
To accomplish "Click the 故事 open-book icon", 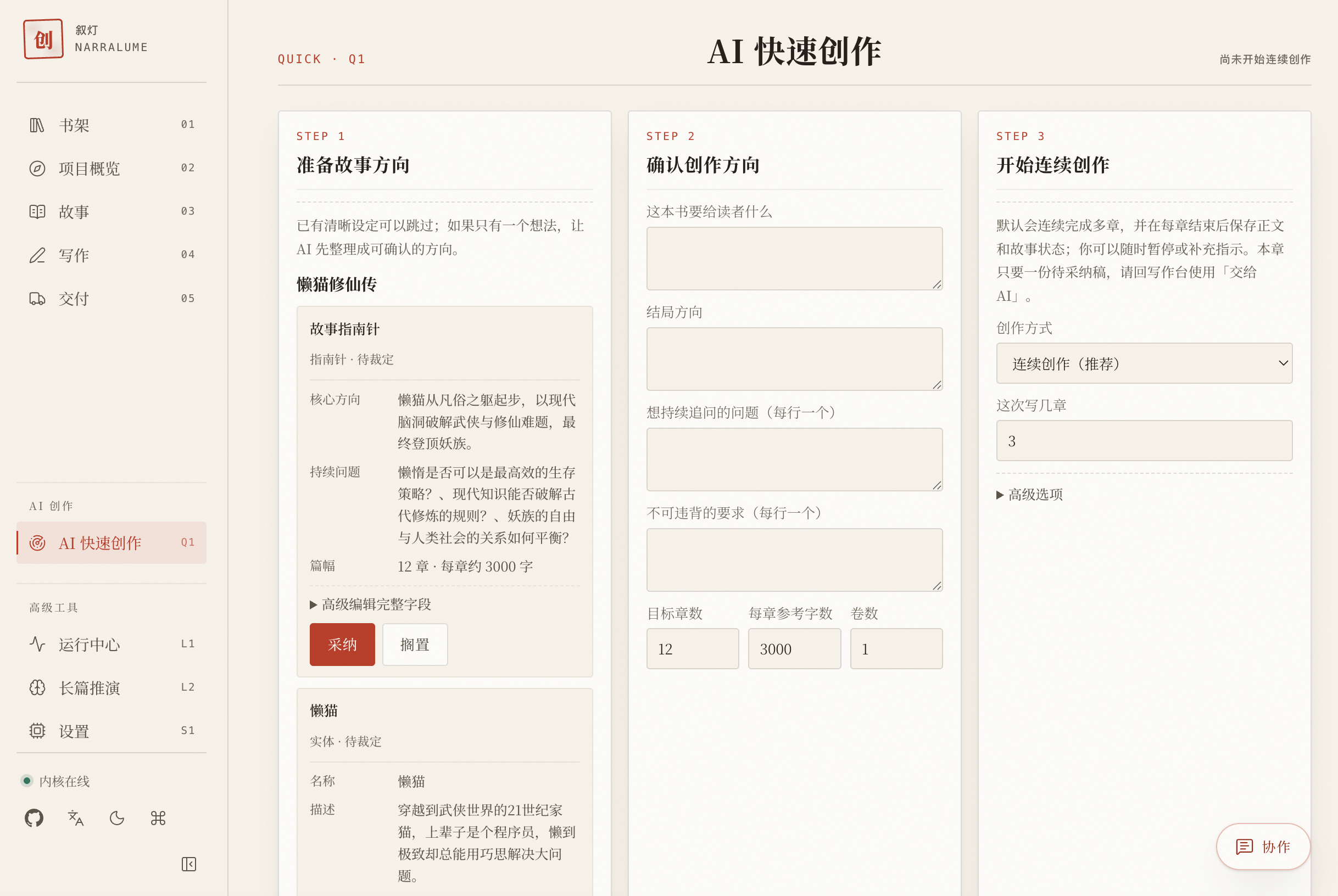I will click(x=37, y=212).
